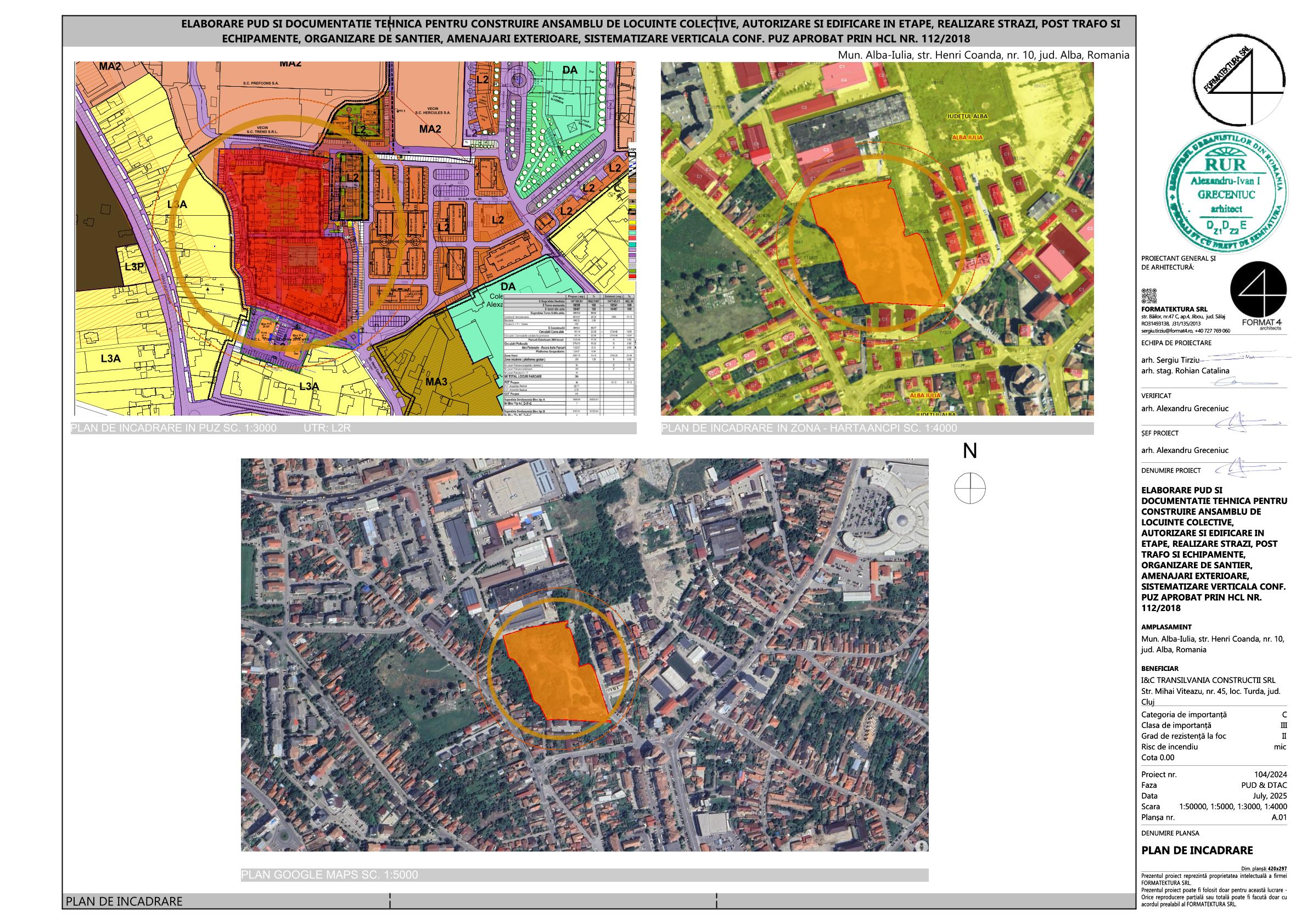Select 'arh. Alexandru Greceniuc' under VERIFICAT
Viewport: 1307px width, 924px height.
click(x=1184, y=408)
